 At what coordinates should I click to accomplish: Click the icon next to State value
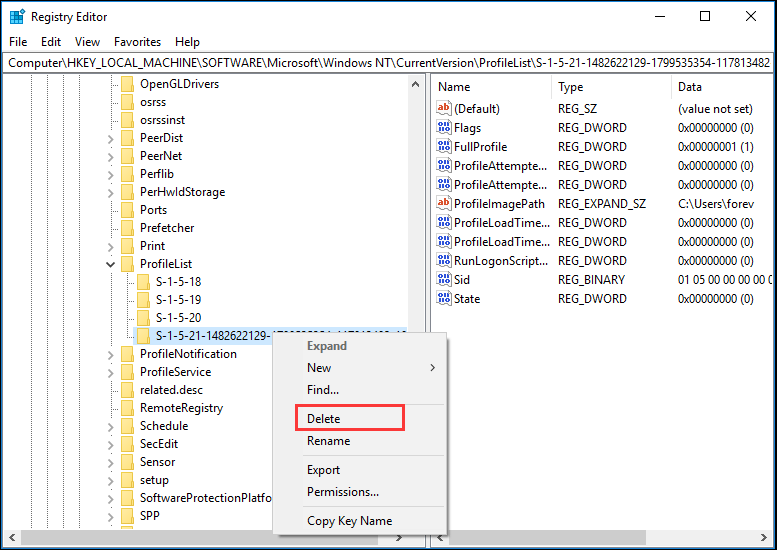coord(445,299)
